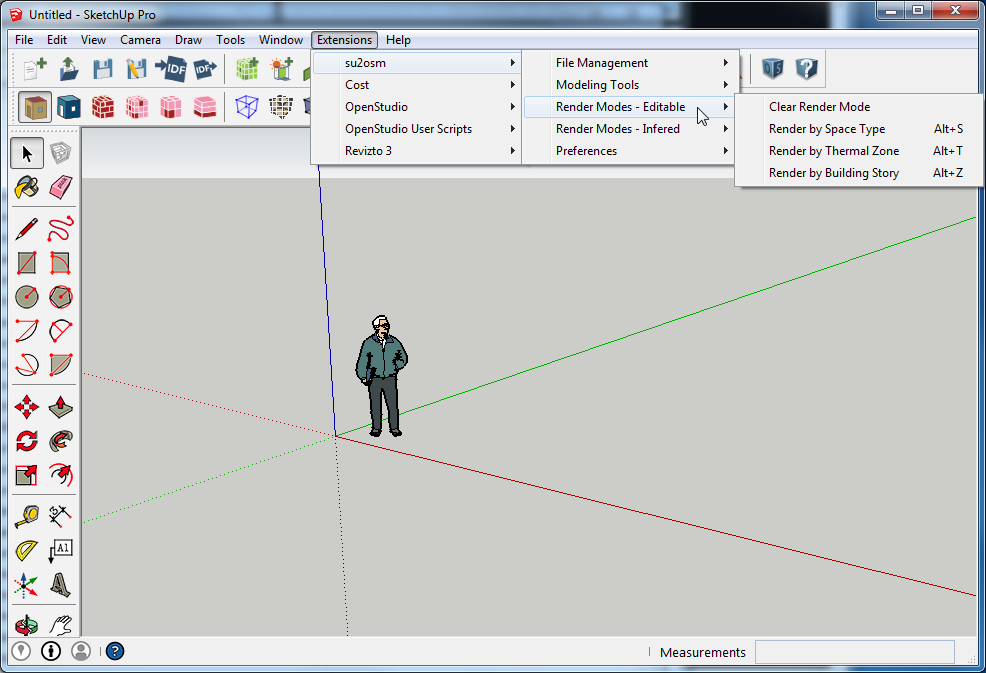The height and width of the screenshot is (673, 986).
Task: Click the Open OpenStudio Model folder icon
Action: coord(69,68)
